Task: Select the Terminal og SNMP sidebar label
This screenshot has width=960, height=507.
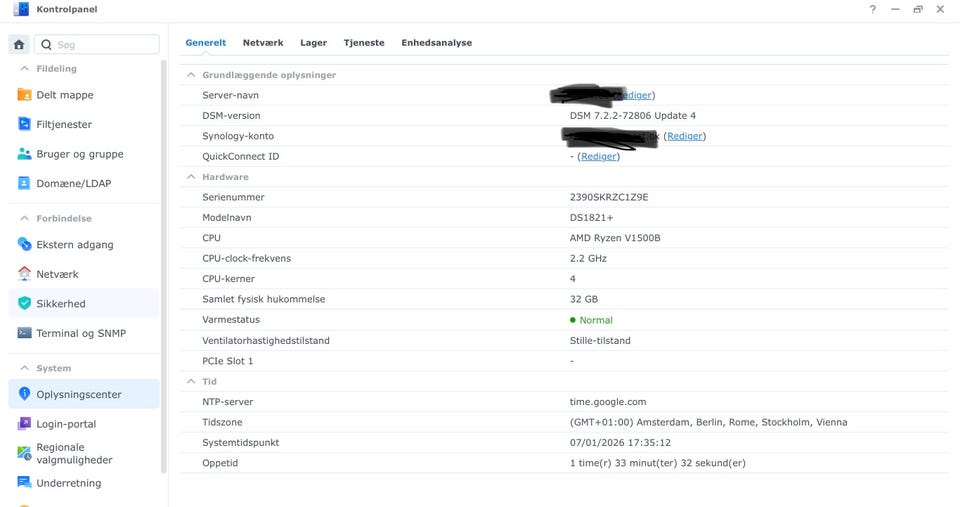Action: click(x=81, y=333)
